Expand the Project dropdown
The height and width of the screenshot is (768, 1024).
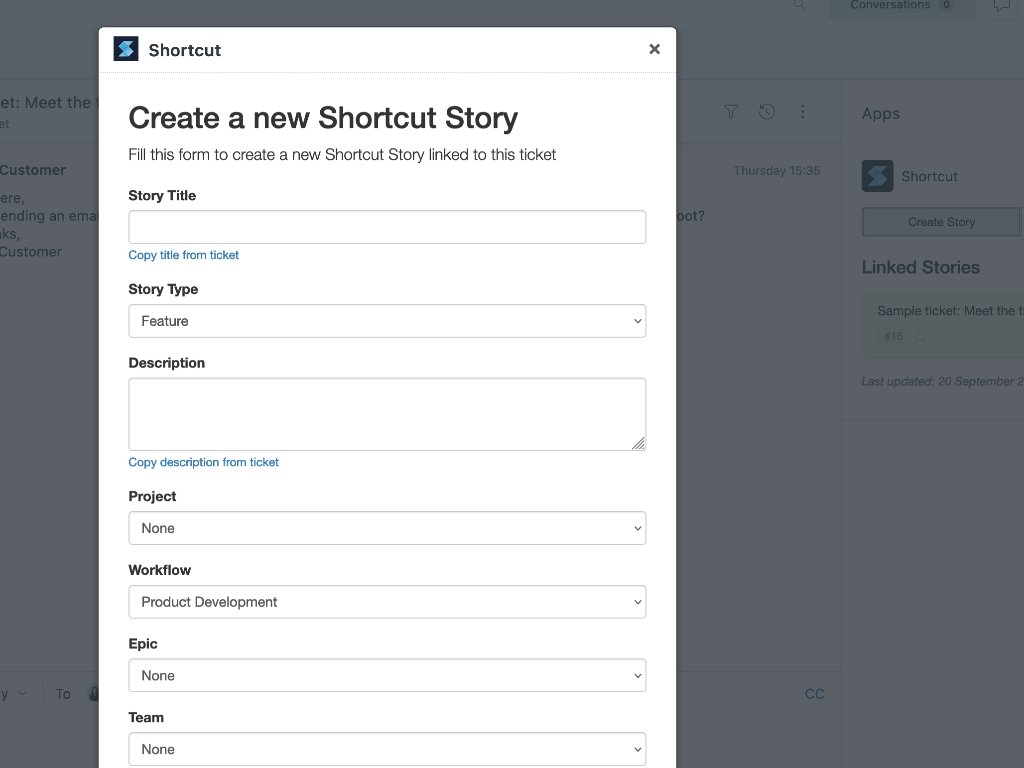click(x=387, y=528)
